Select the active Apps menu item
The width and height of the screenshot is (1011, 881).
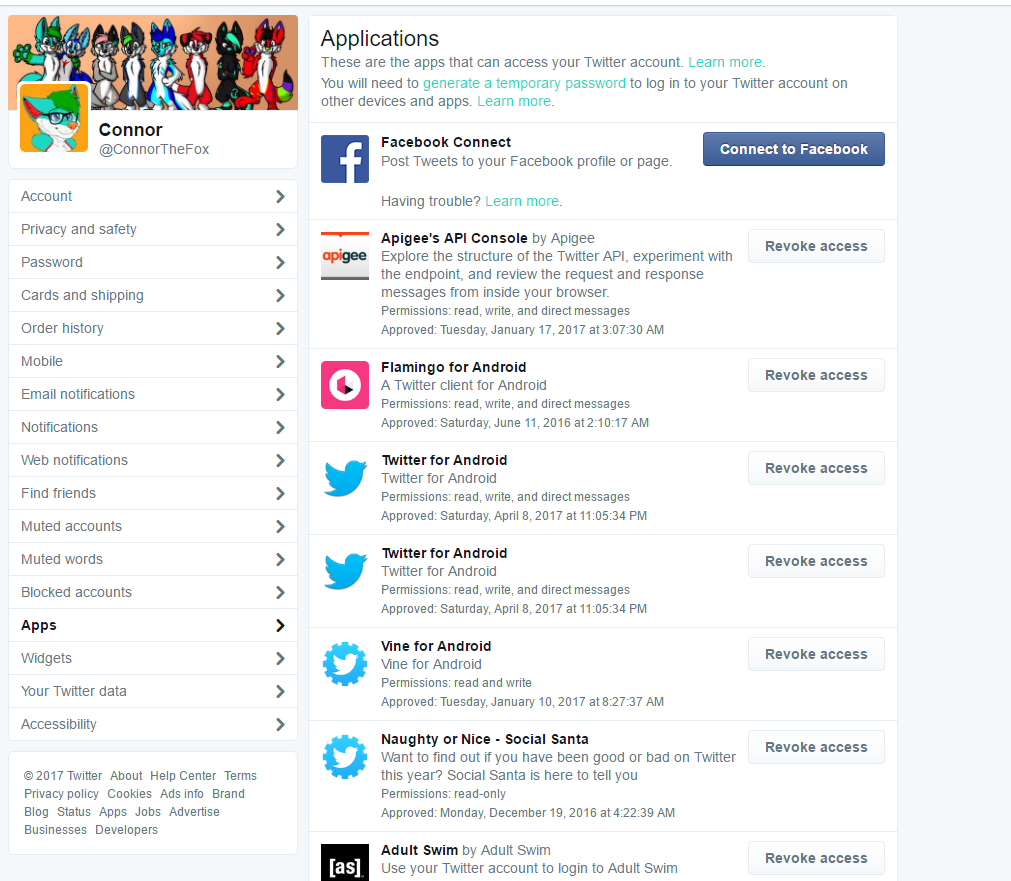coord(153,626)
